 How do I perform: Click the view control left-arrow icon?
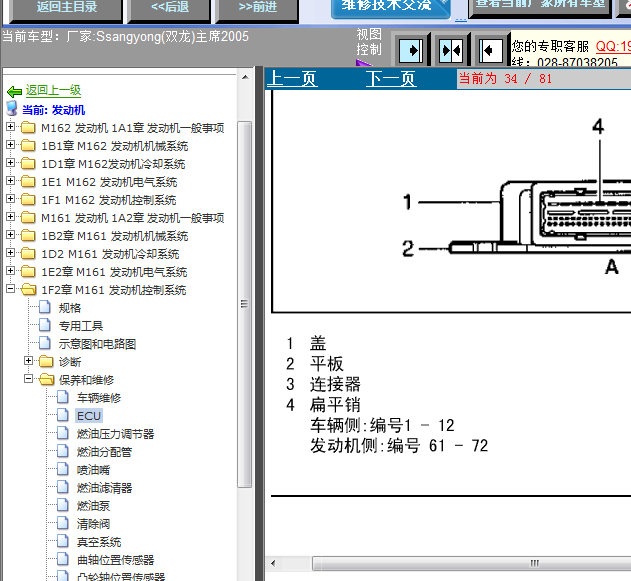point(491,51)
